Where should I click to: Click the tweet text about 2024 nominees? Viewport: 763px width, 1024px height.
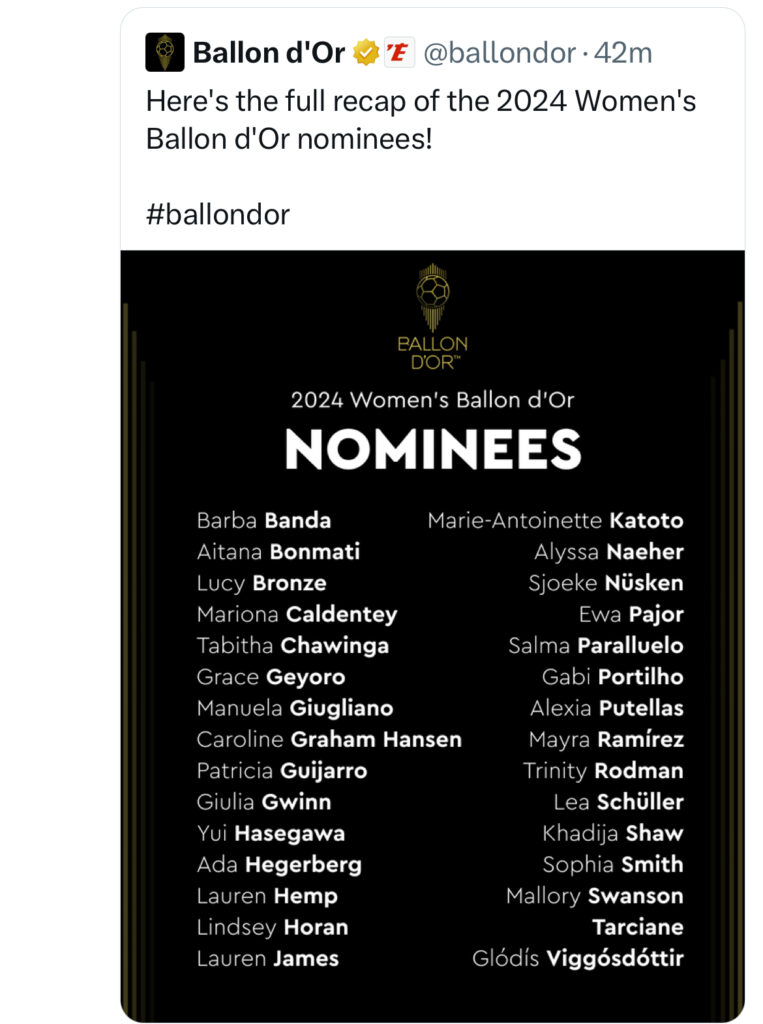421,120
